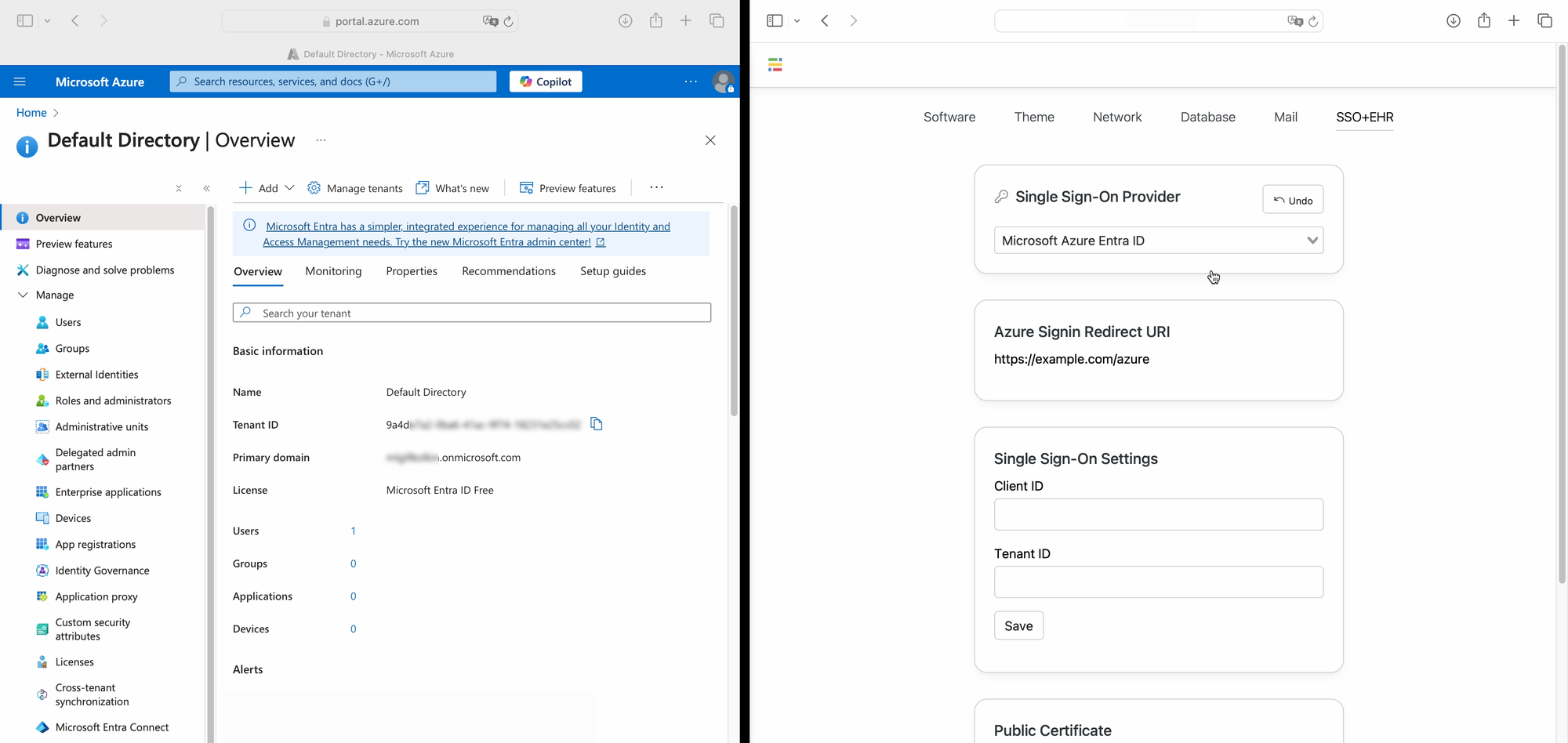Open Azure header more options ellipsis
1568x743 pixels.
(691, 82)
